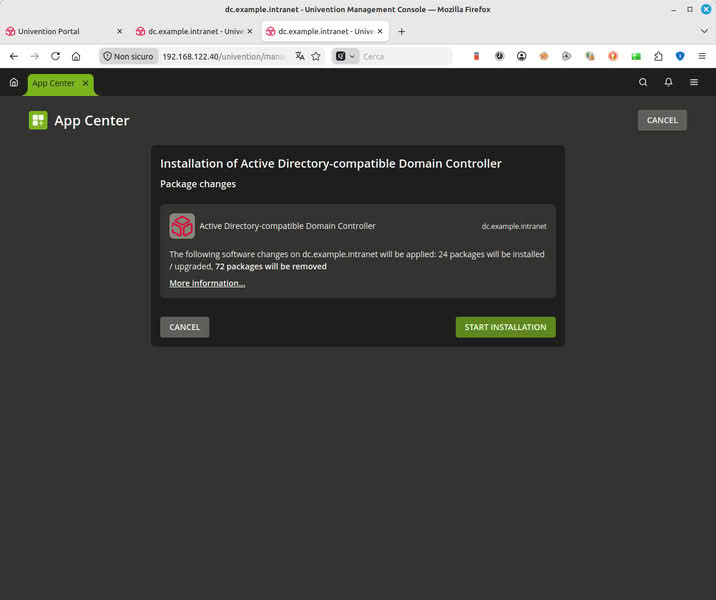Screen dimensions: 716x600
Task: Go to UMC home overview icon
Action: coord(14,82)
